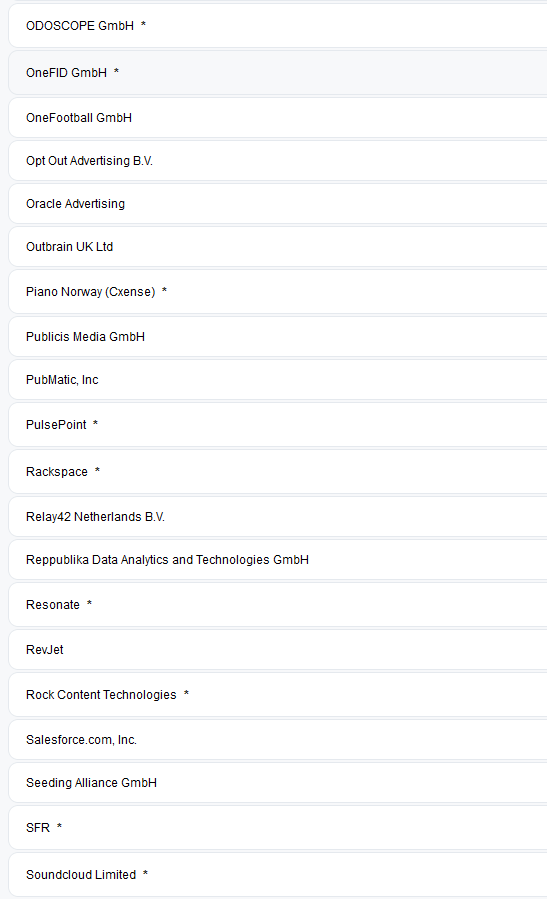The width and height of the screenshot is (547, 899).
Task: Open Publicis Media GmbH entry
Action: (x=278, y=337)
